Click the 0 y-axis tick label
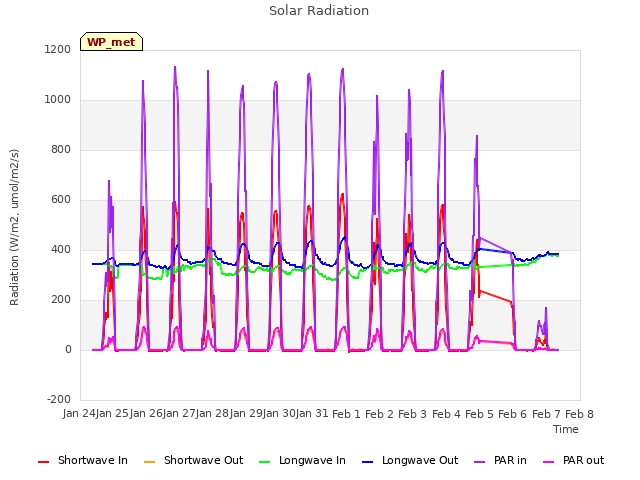The height and width of the screenshot is (480, 640). point(68,349)
